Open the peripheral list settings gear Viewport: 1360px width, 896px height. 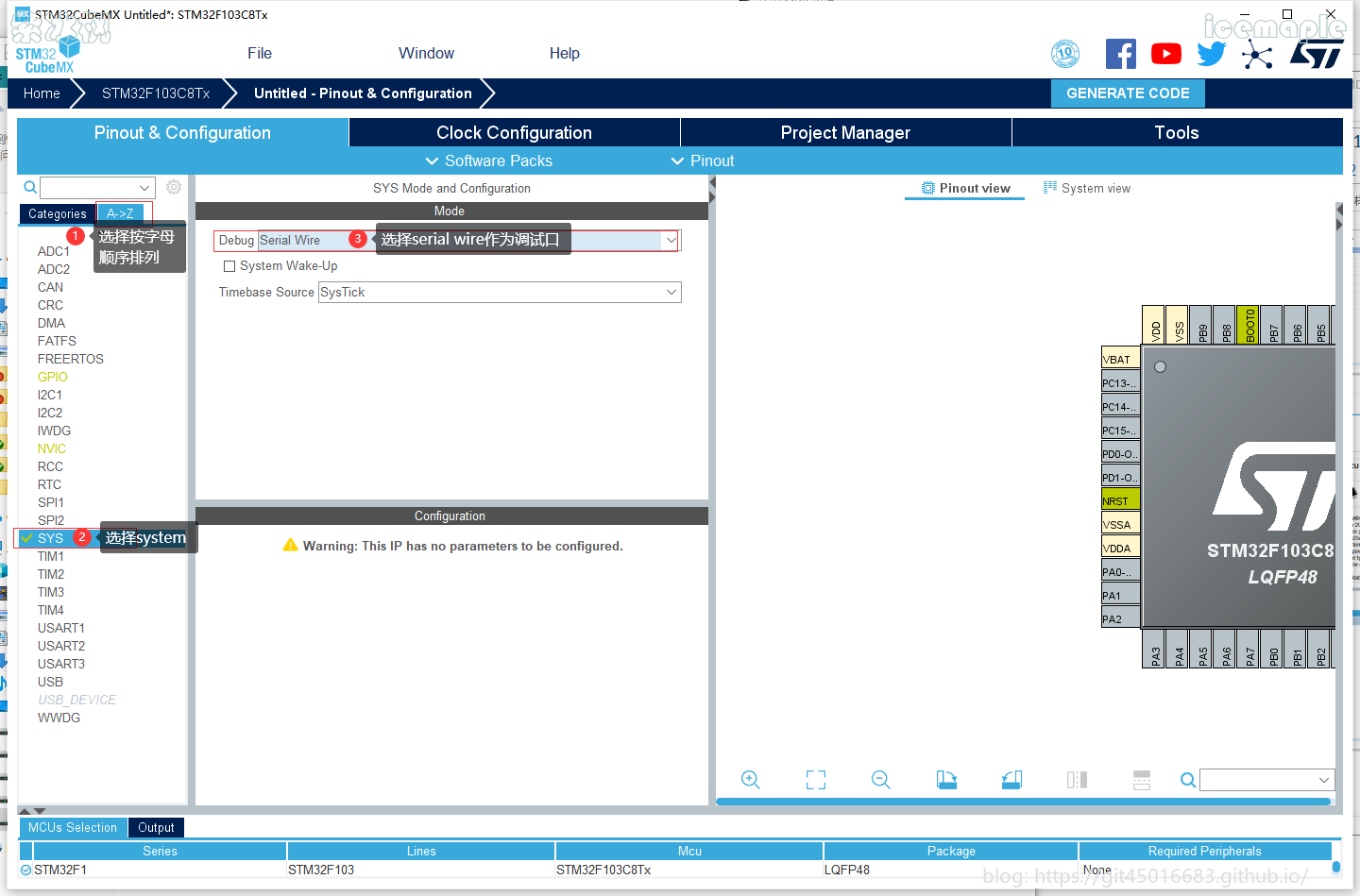click(174, 187)
